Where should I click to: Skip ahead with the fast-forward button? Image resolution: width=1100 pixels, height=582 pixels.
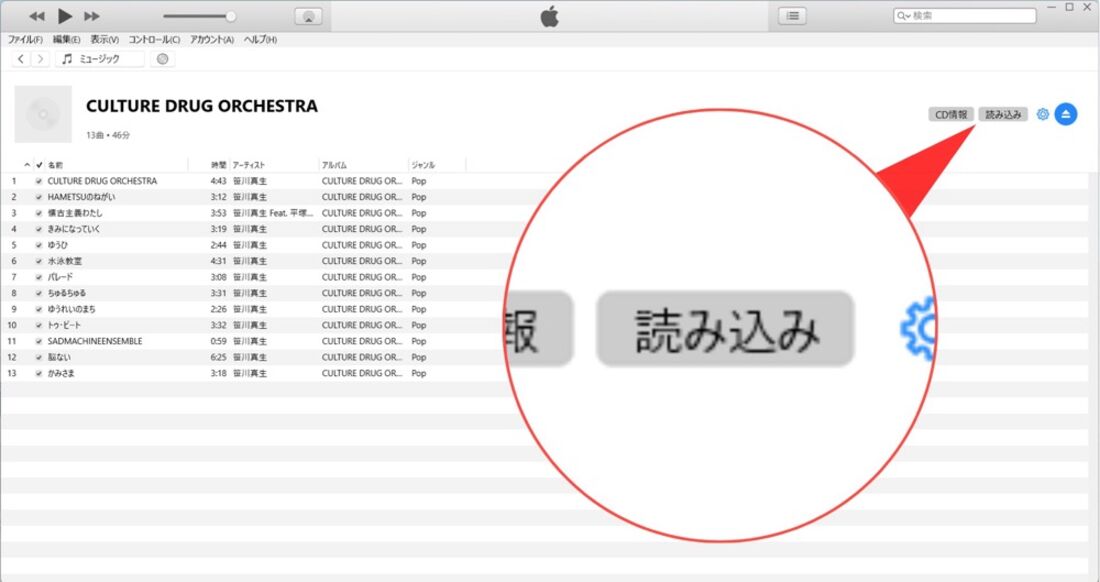coord(92,16)
